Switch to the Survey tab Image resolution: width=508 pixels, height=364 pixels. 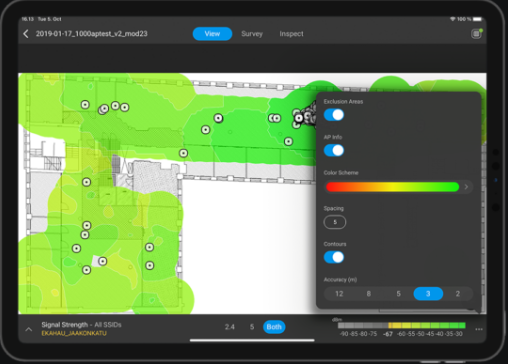click(x=252, y=34)
